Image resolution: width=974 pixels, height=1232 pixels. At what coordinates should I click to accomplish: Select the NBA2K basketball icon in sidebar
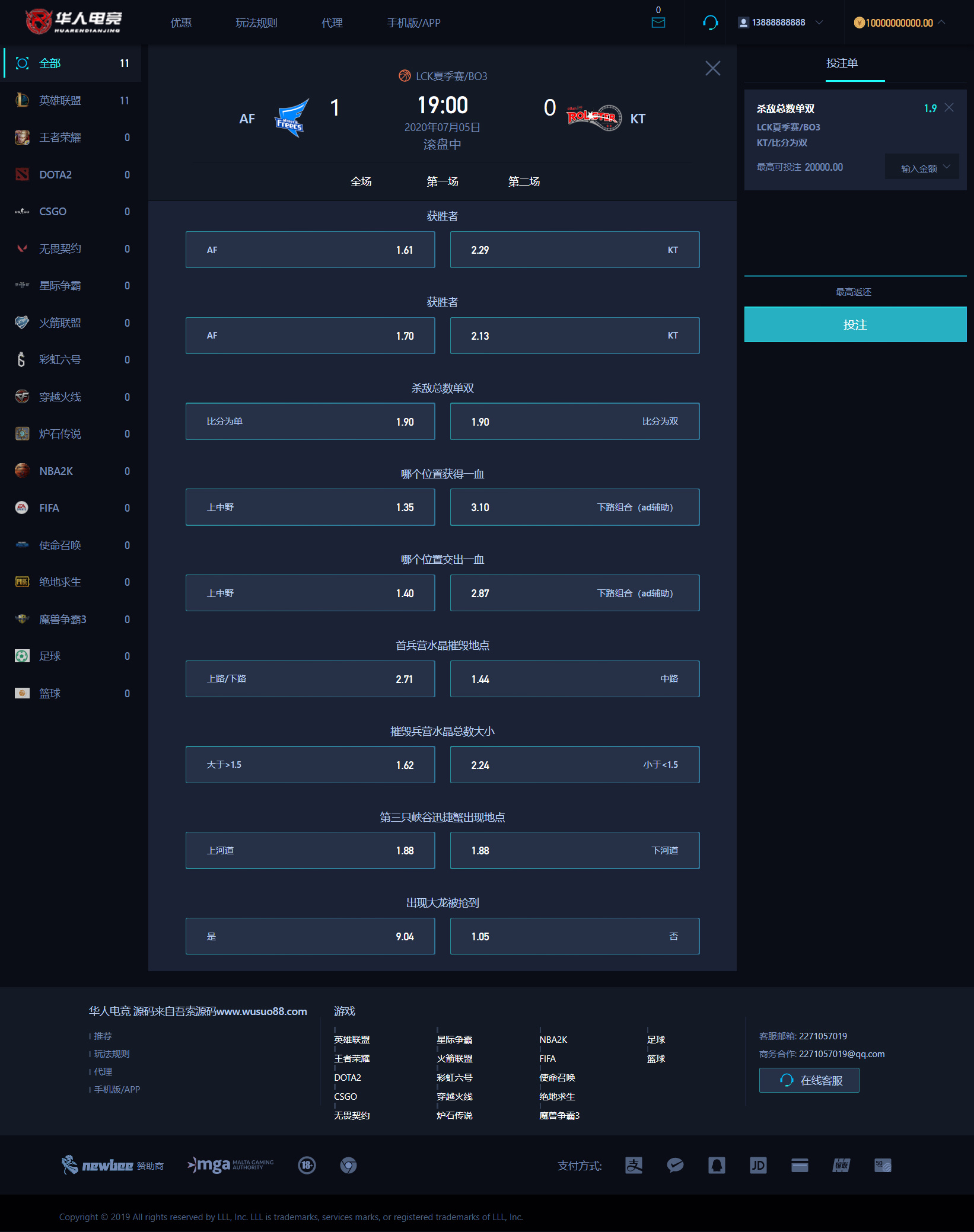click(22, 471)
